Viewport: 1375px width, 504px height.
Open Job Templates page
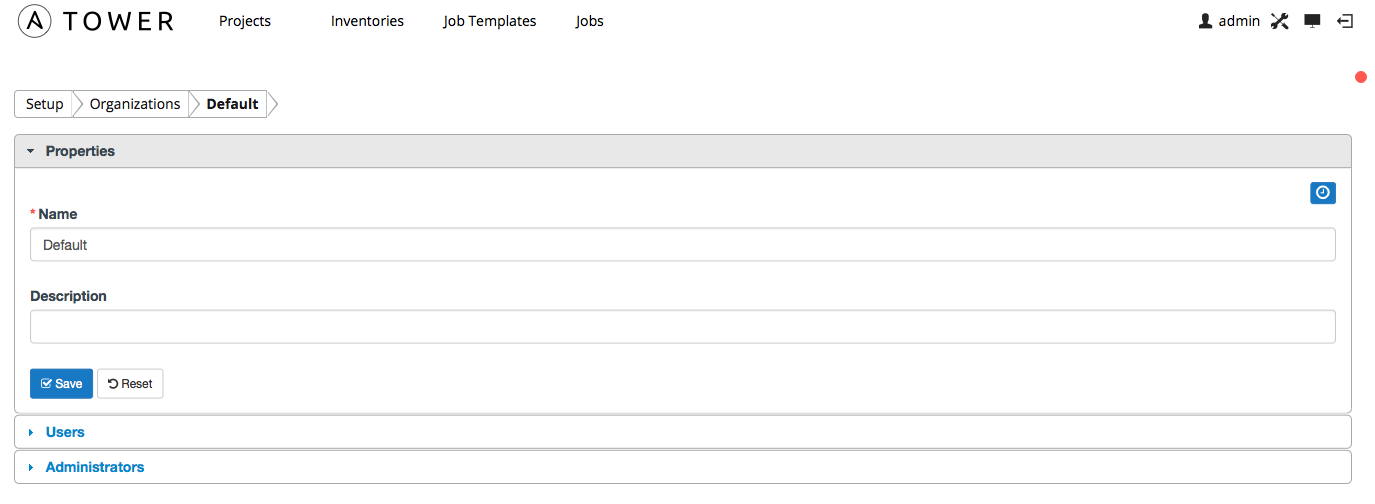point(490,21)
